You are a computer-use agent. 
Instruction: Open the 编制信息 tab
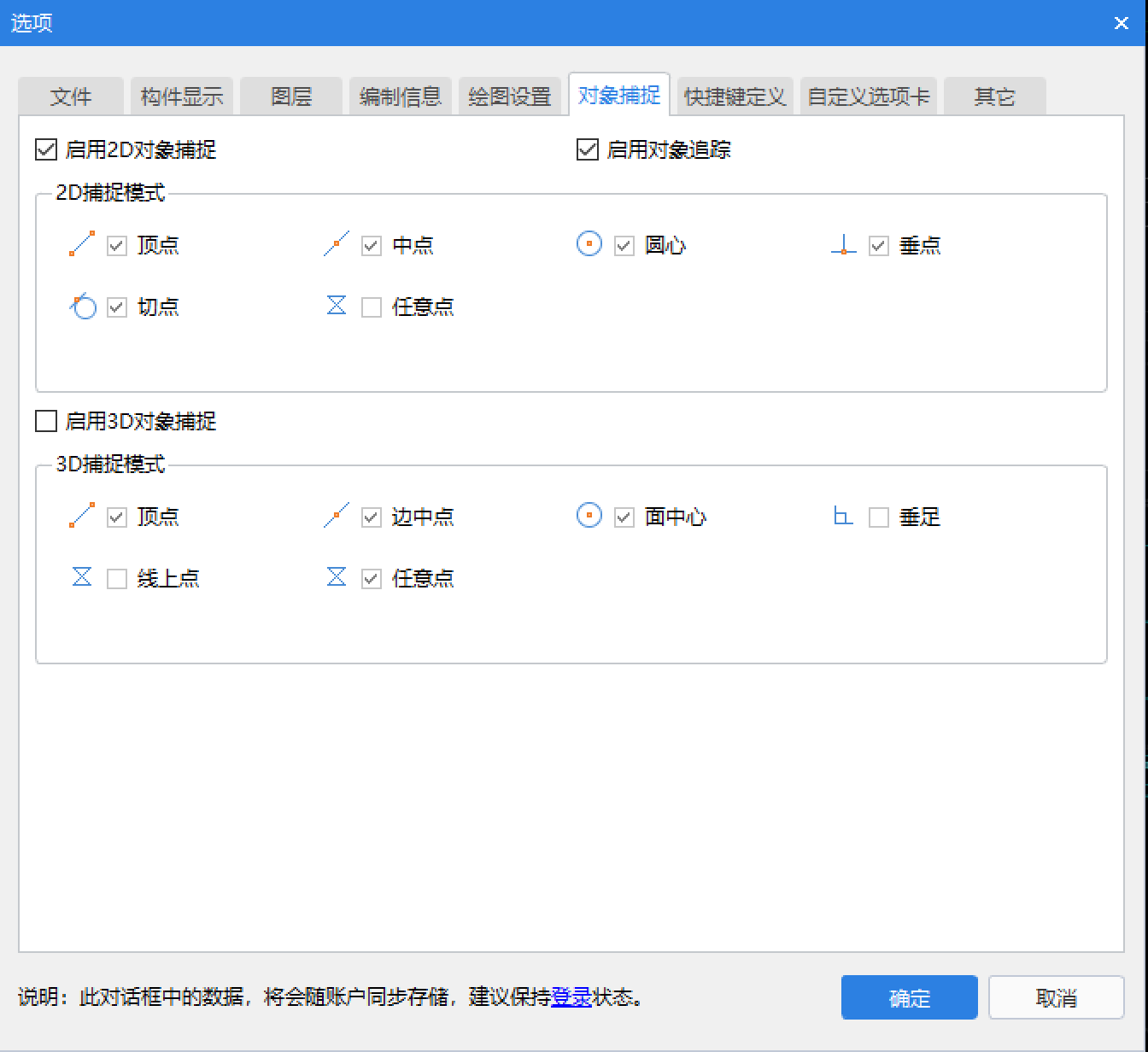coord(401,96)
